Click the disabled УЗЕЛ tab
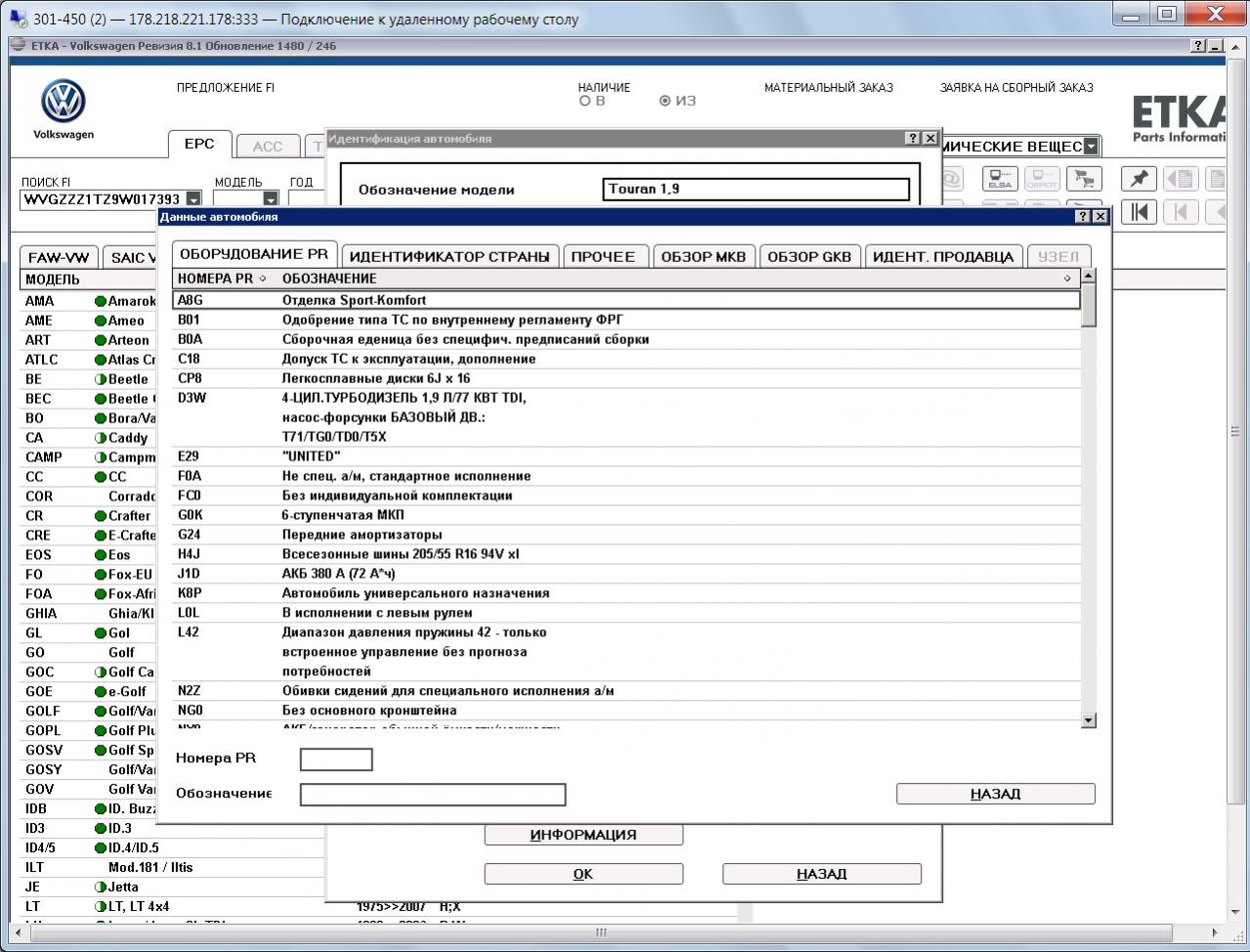1250x952 pixels. click(x=1058, y=256)
